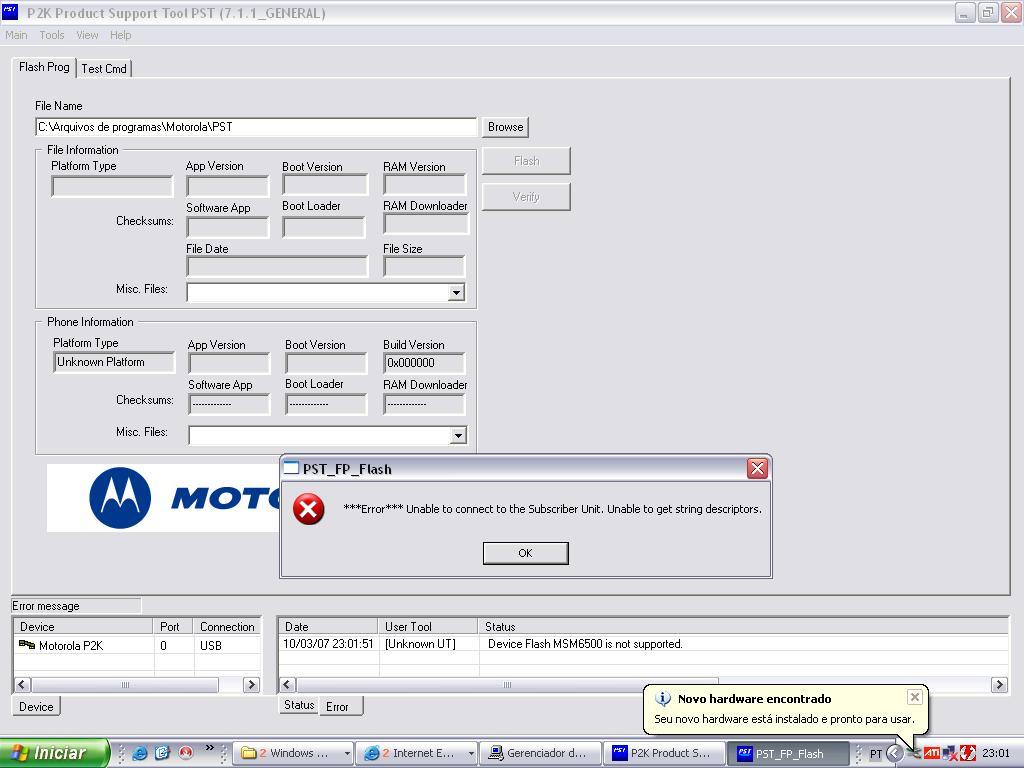Viewport: 1024px width, 768px height.
Task: Click the Port column header
Action: click(173, 627)
